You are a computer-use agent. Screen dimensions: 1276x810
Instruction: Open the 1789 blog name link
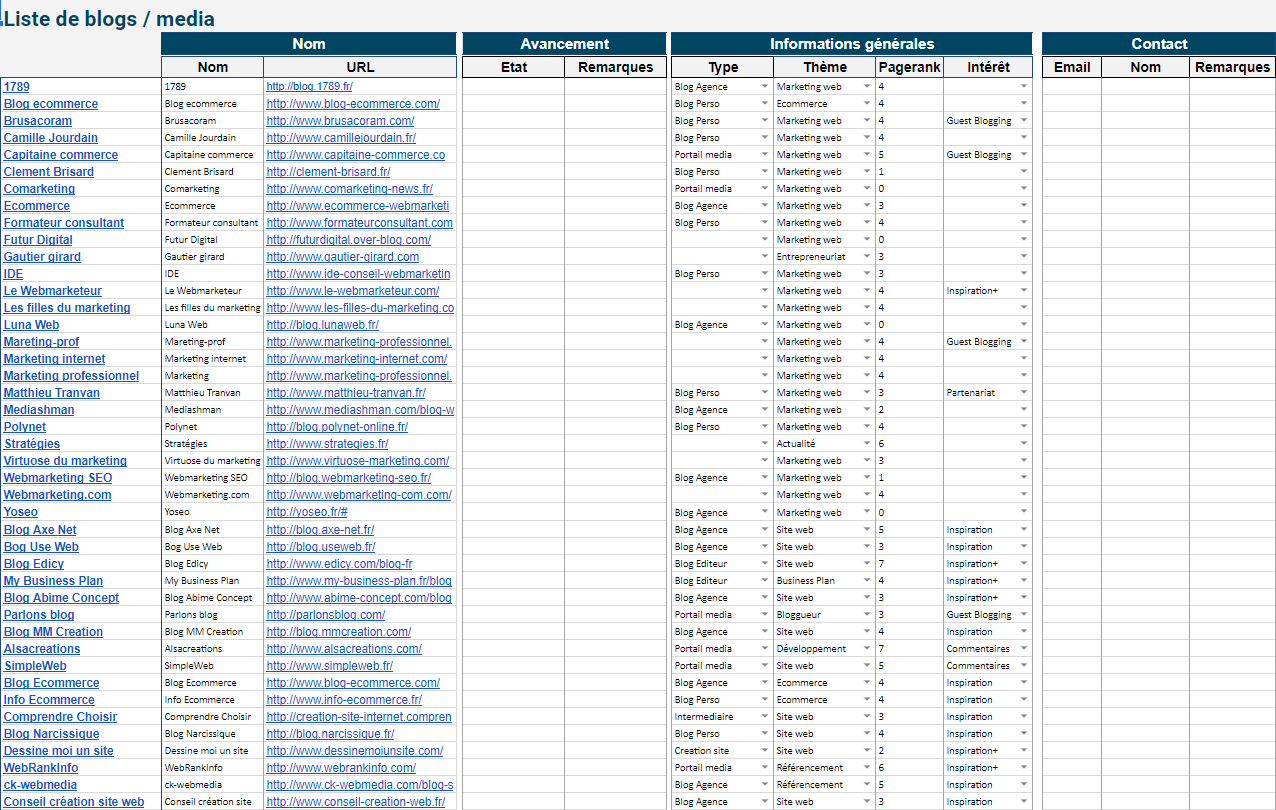(x=16, y=87)
